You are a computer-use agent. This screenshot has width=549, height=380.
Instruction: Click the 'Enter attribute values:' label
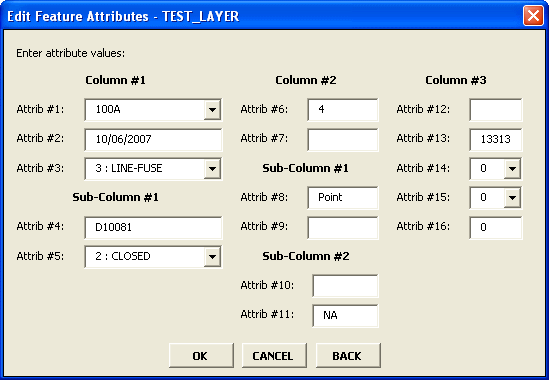coord(70,53)
